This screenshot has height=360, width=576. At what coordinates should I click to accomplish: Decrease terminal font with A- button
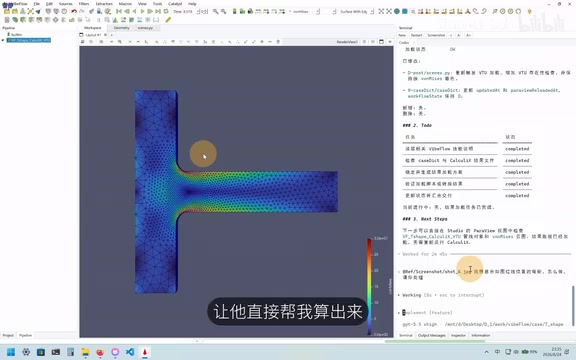click(459, 35)
